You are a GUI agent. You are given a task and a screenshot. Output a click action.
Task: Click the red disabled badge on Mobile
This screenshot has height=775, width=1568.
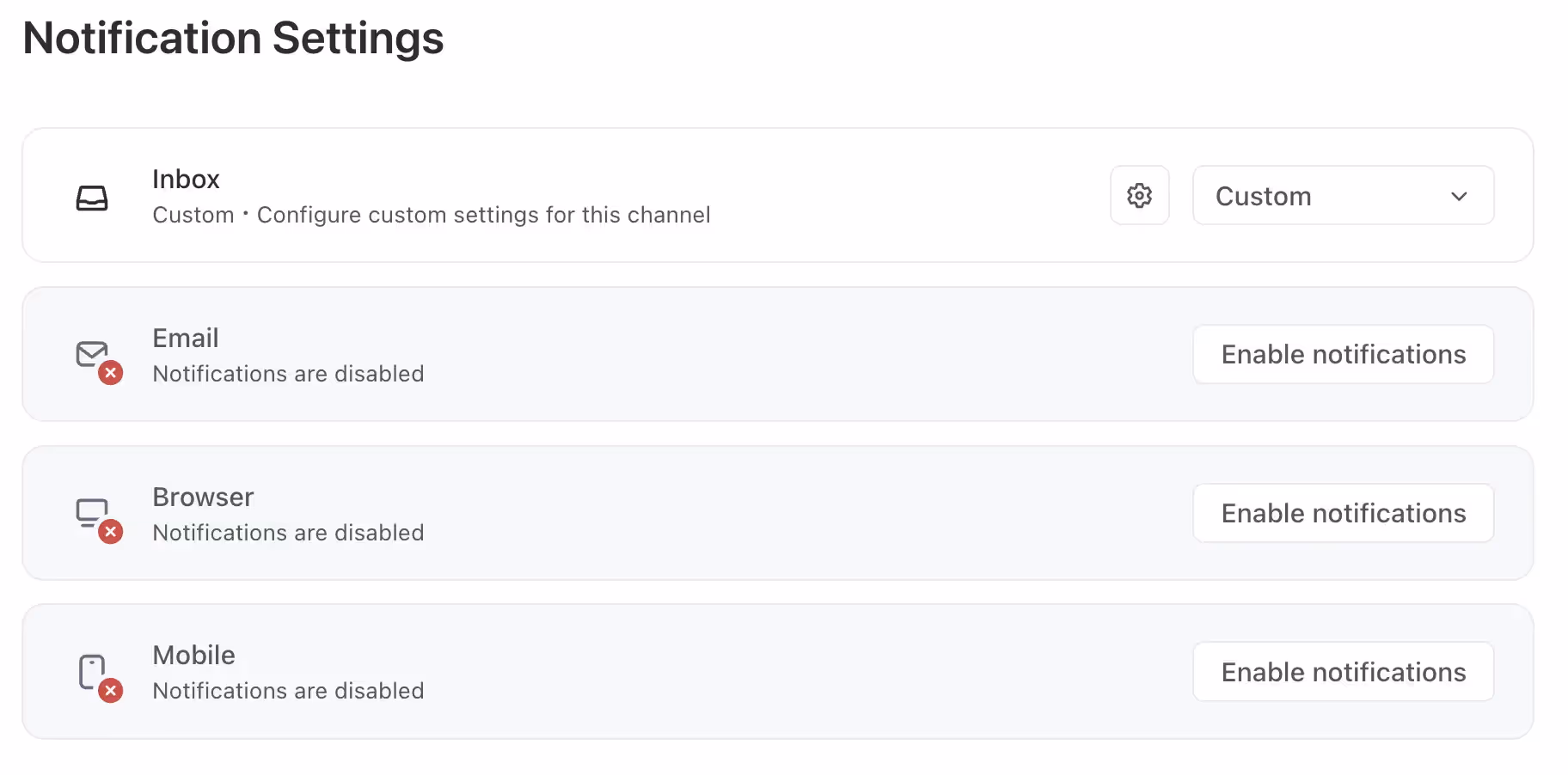pos(110,690)
